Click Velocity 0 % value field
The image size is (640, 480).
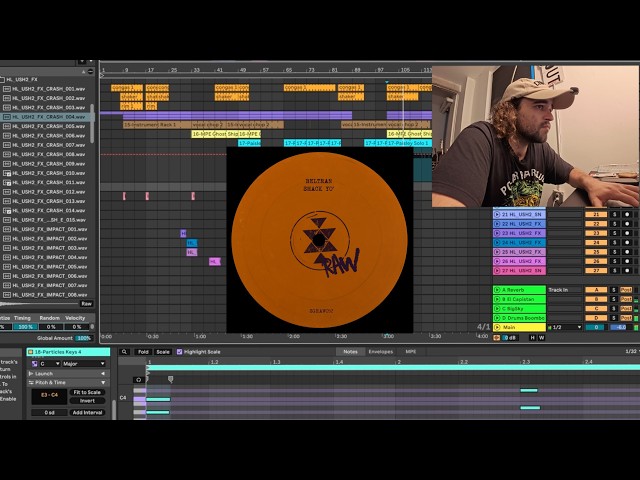[77, 327]
